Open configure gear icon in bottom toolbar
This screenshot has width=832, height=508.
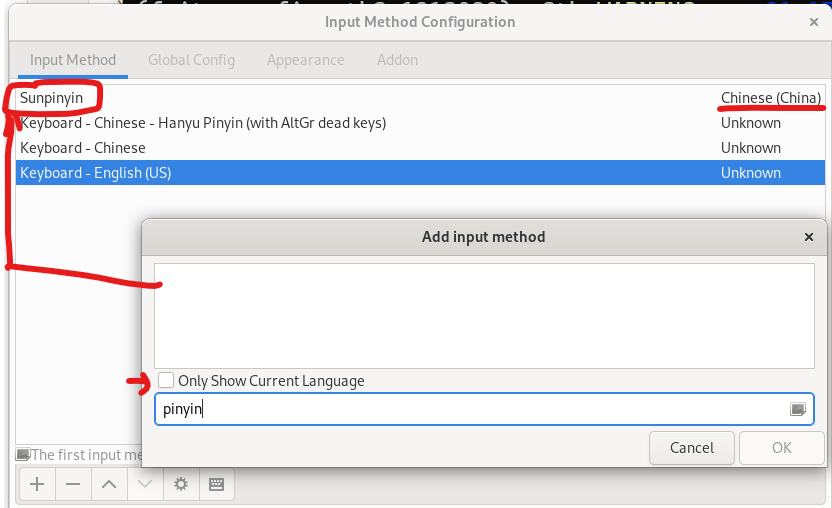click(181, 484)
